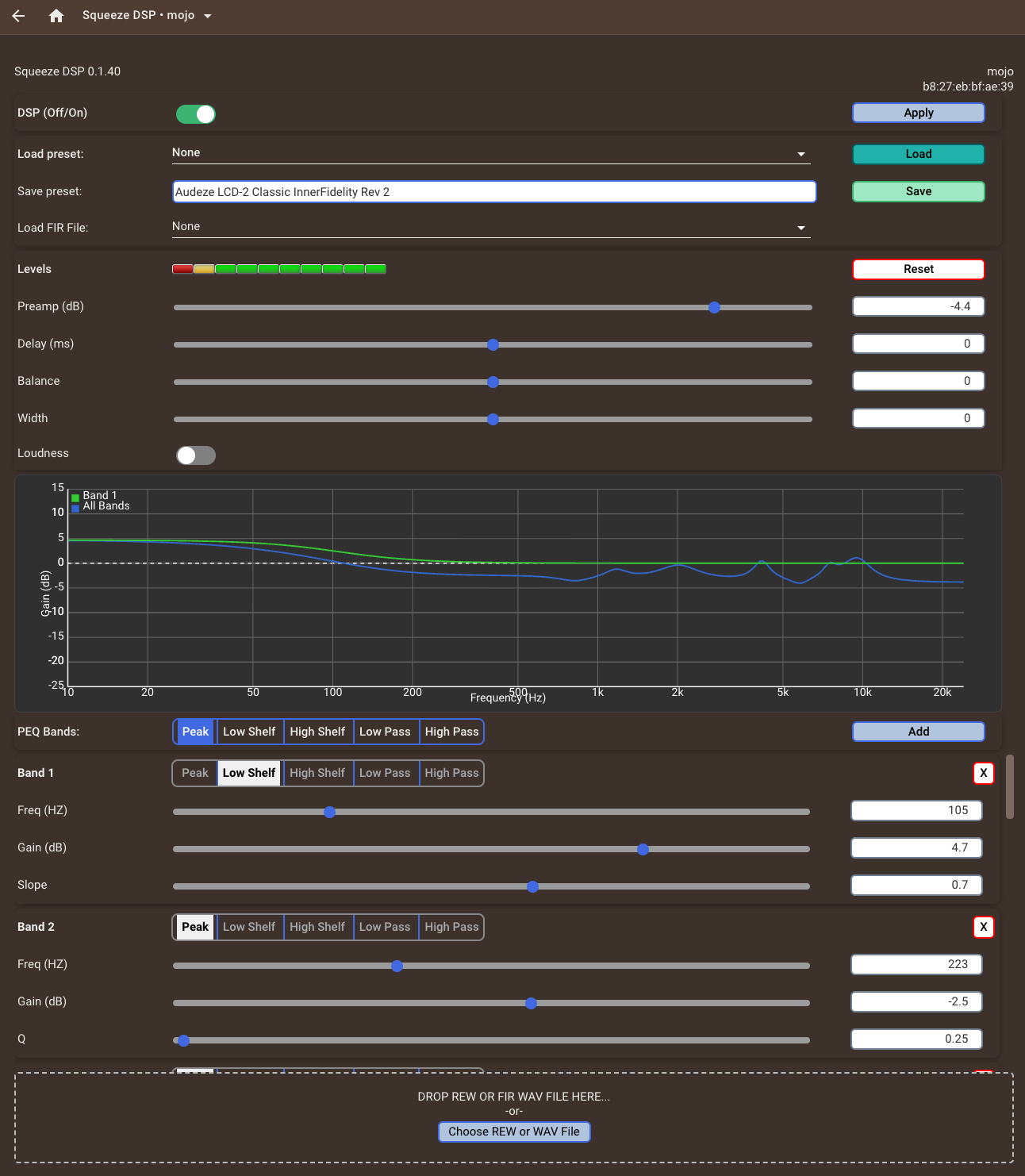
Task: Add a new PEQ band
Action: point(918,732)
